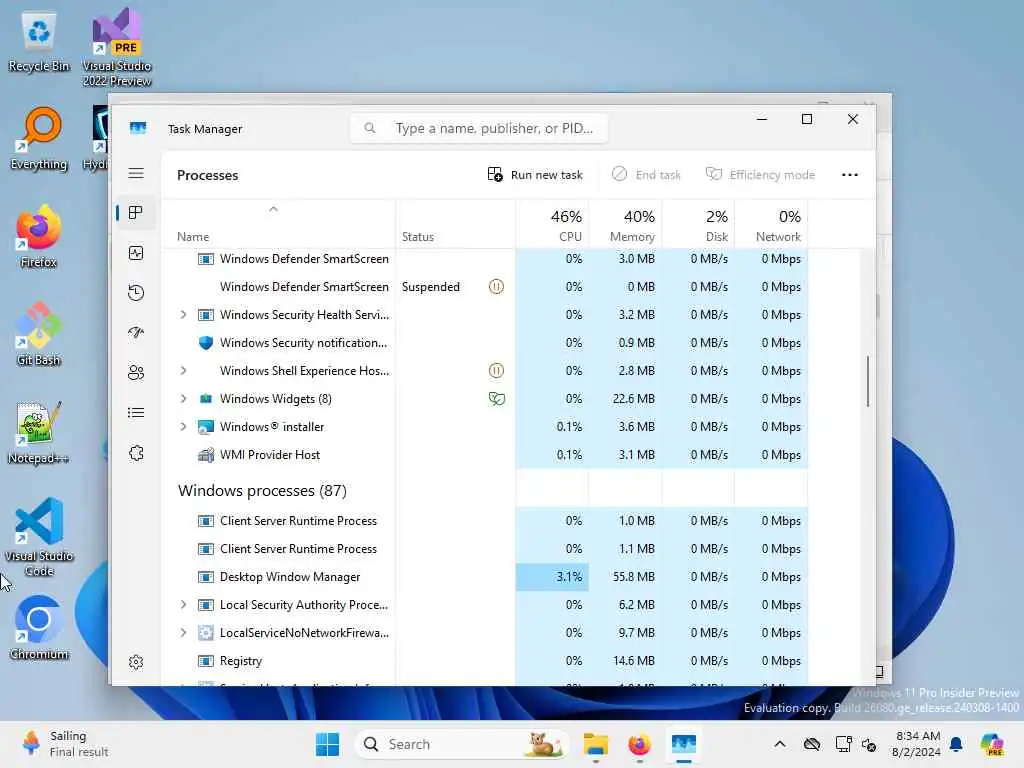
Task: Expand the Windows installer row
Action: [x=184, y=427]
